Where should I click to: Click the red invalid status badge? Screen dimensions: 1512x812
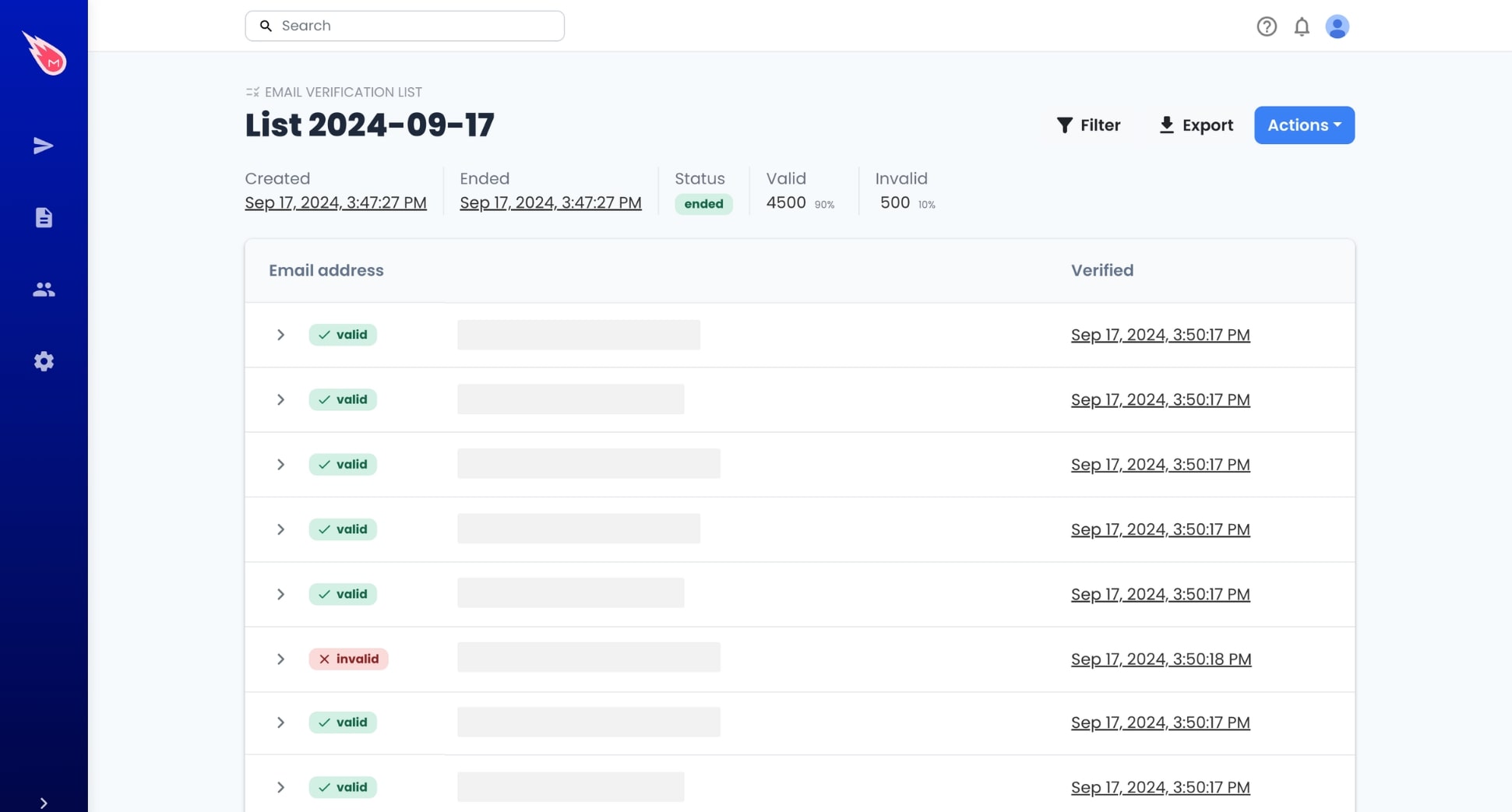[348, 659]
